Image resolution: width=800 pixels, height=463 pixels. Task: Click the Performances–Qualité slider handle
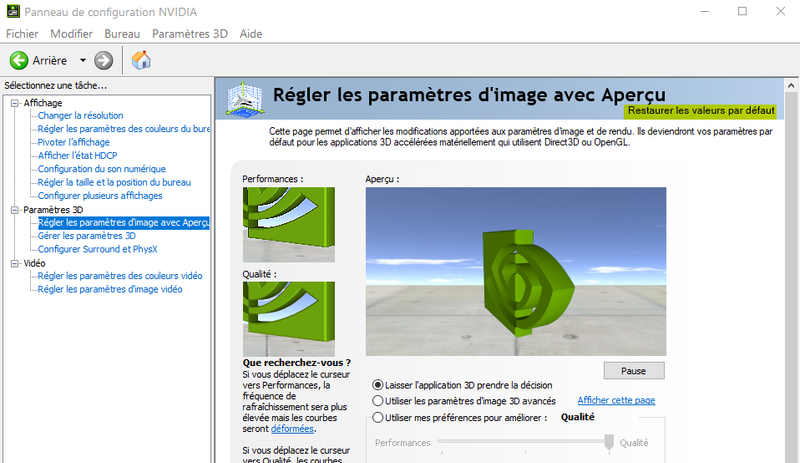pyautogui.click(x=609, y=442)
